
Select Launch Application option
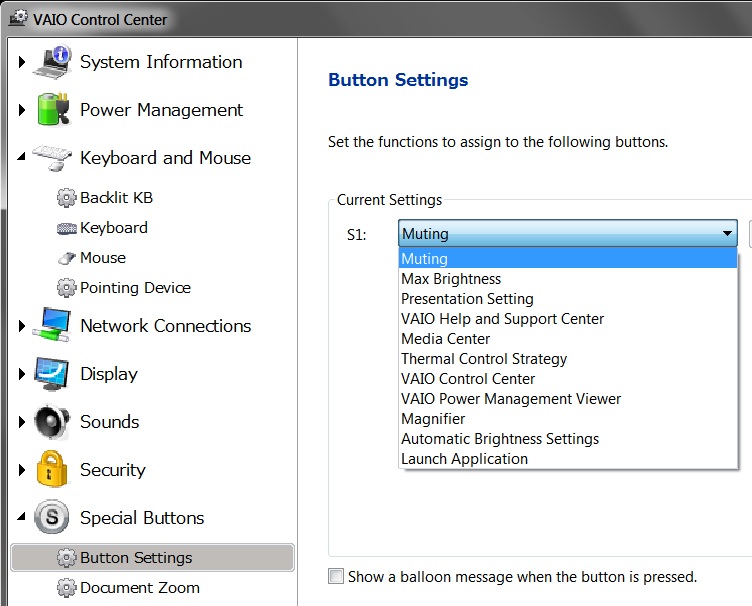[568, 459]
